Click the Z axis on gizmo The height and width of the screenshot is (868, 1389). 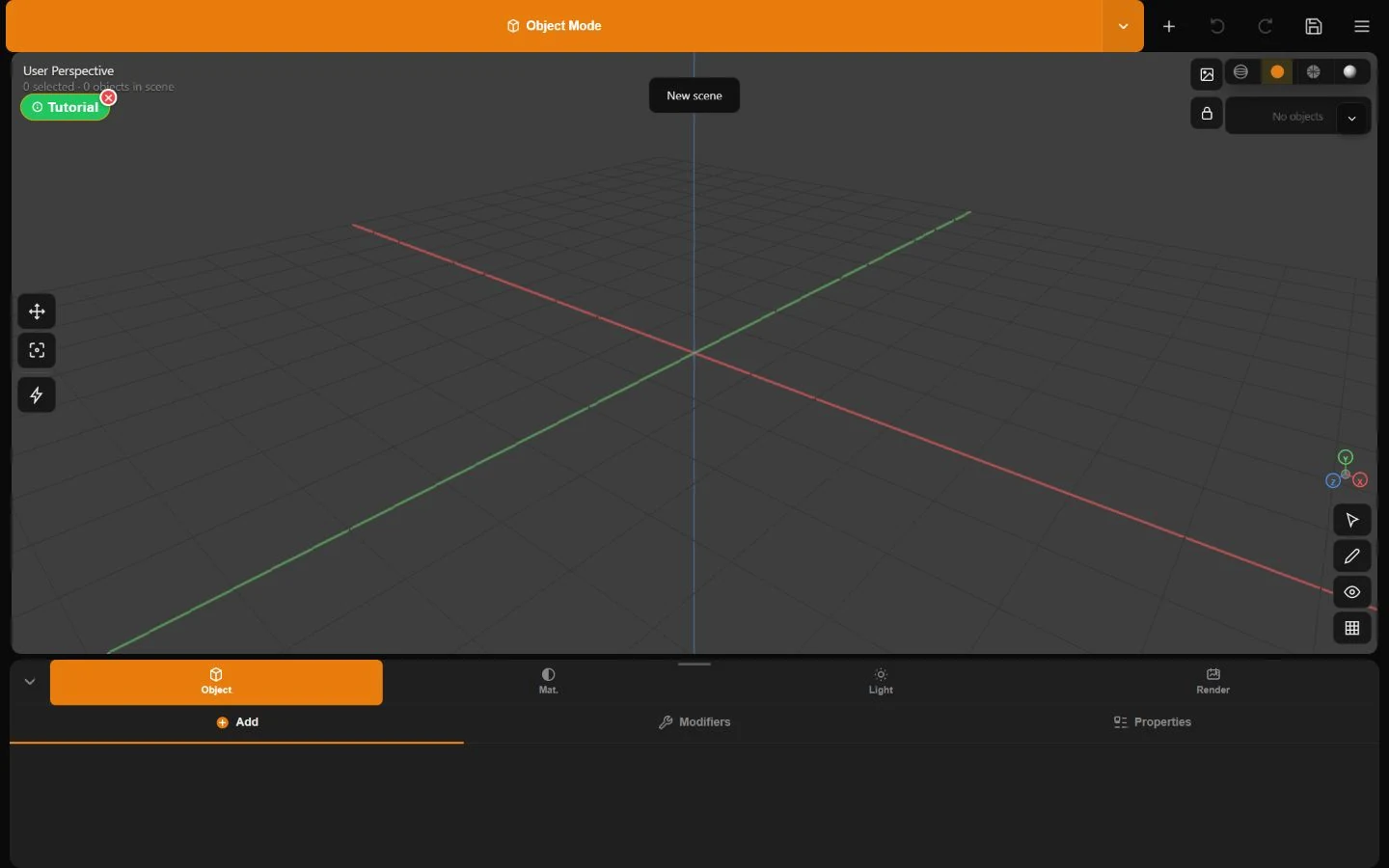1332,481
